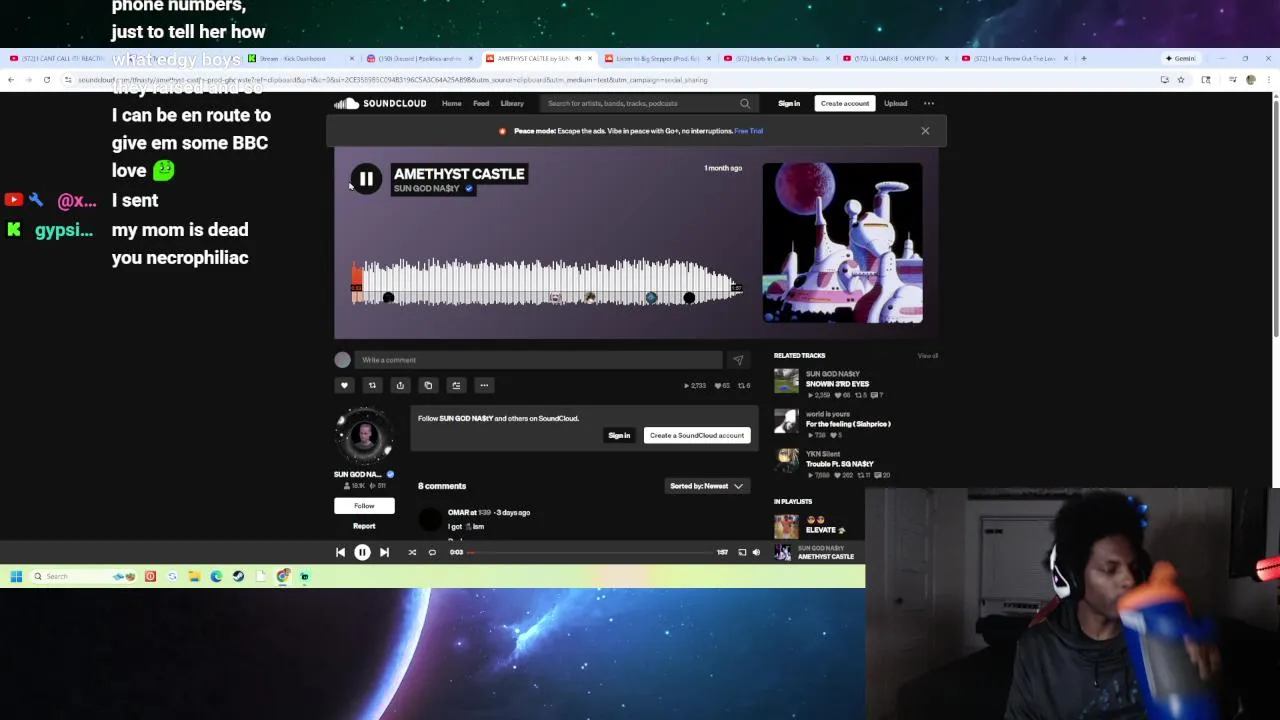
Task: Open the three-dot more menu in top bar
Action: coord(929,103)
